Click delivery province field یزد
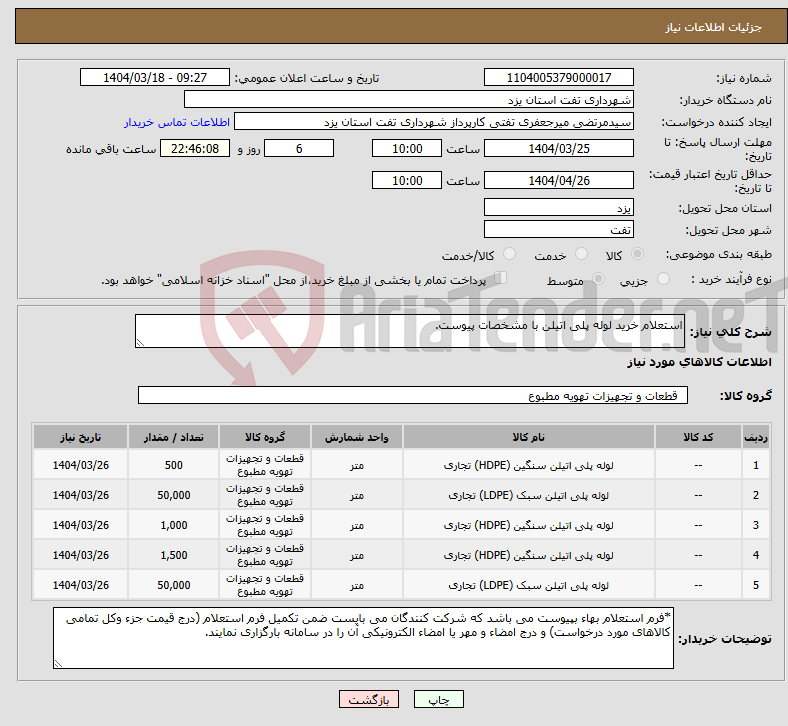The image size is (788, 726). click(x=559, y=207)
